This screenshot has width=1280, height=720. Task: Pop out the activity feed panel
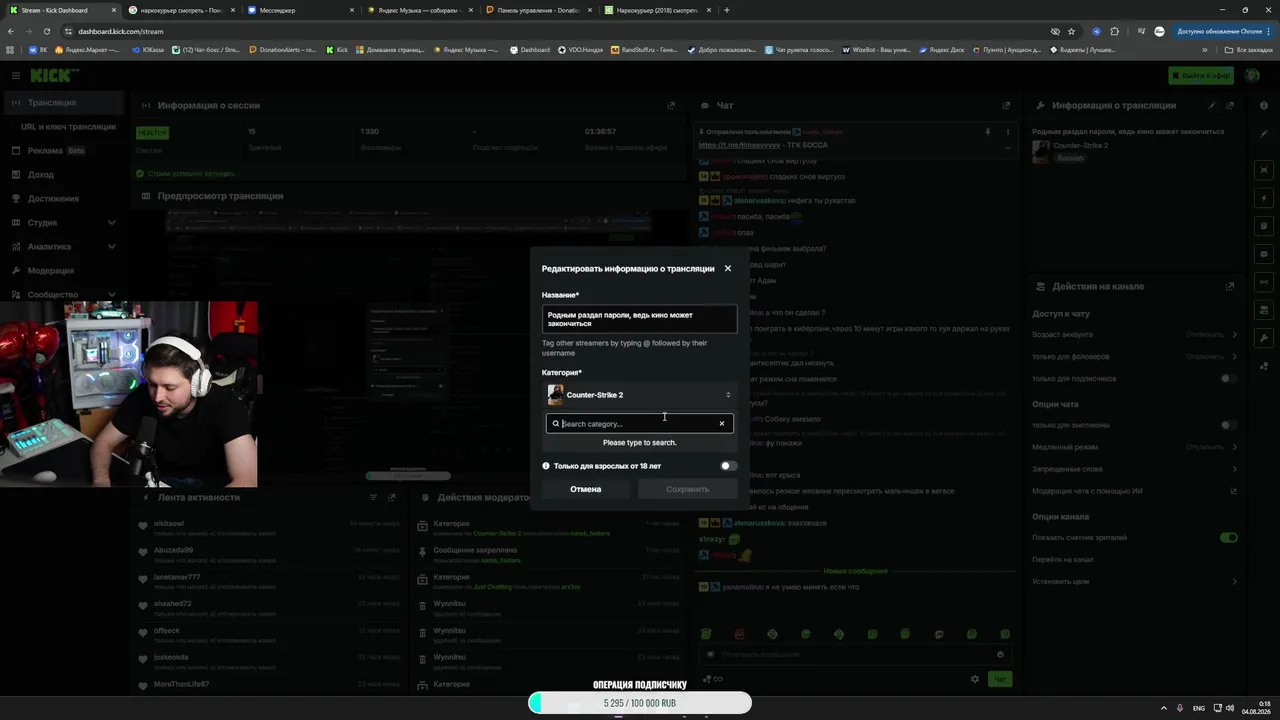(x=391, y=497)
